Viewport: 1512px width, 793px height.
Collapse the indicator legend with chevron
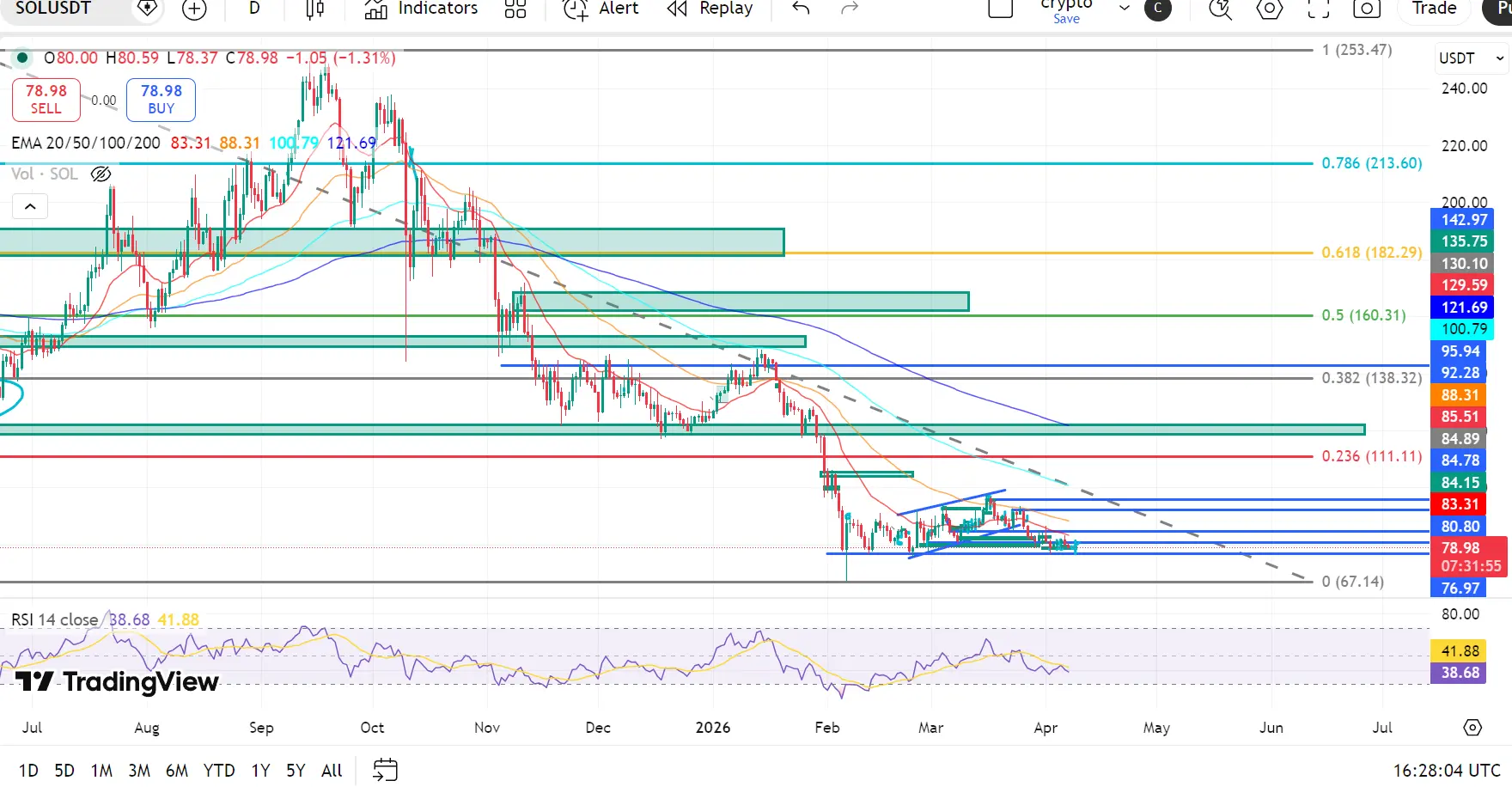(30, 206)
